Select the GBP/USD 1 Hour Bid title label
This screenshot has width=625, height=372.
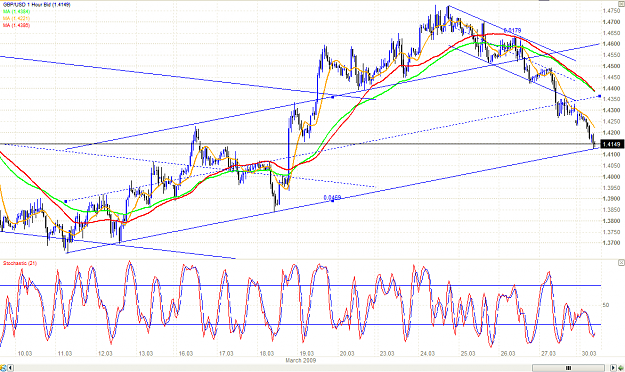coord(37,5)
